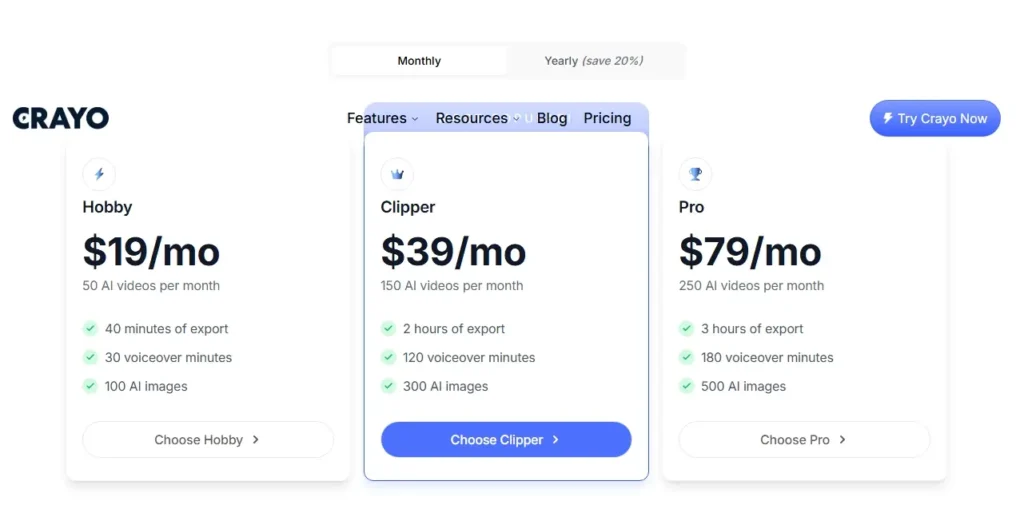
Task: Click the trophy Pro plan icon
Action: pyautogui.click(x=695, y=174)
